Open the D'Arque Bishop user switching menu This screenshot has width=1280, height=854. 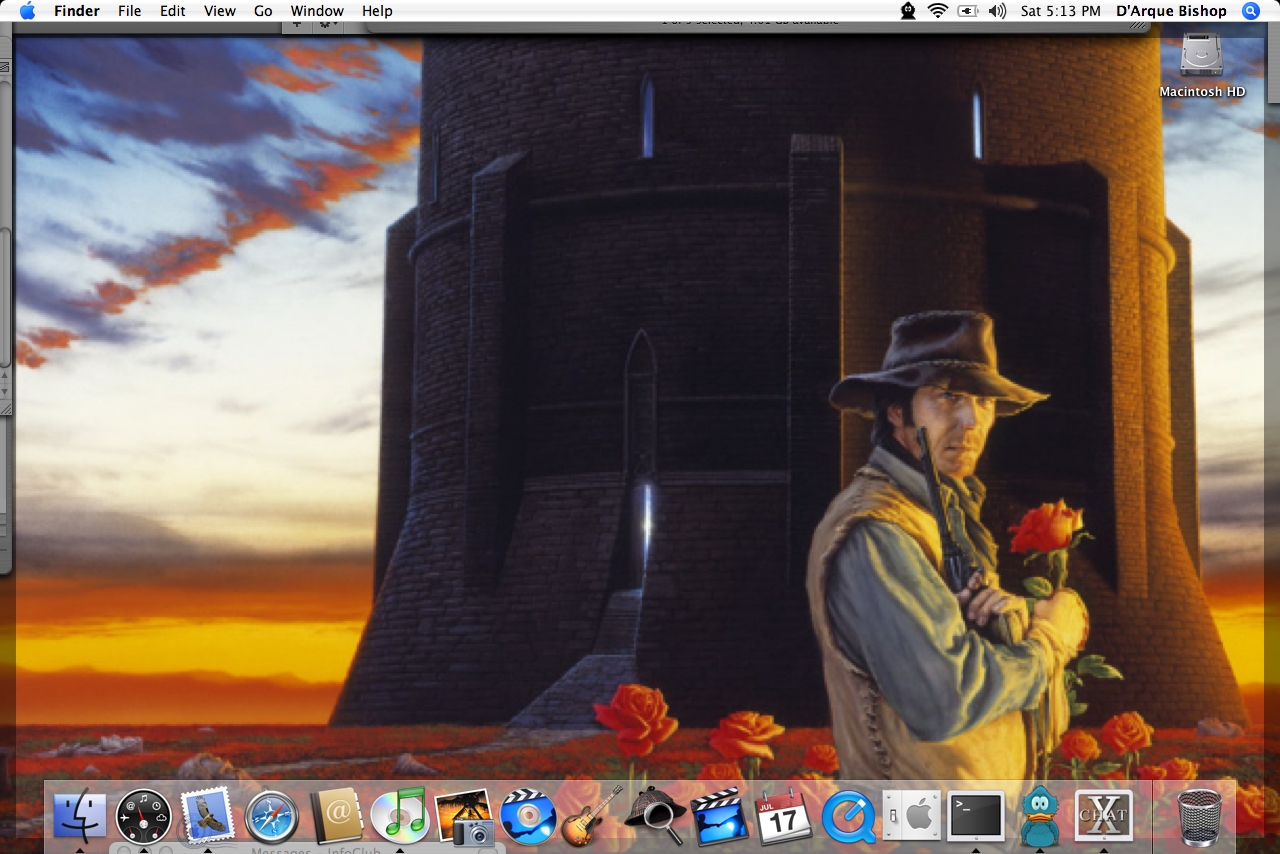pos(1171,11)
